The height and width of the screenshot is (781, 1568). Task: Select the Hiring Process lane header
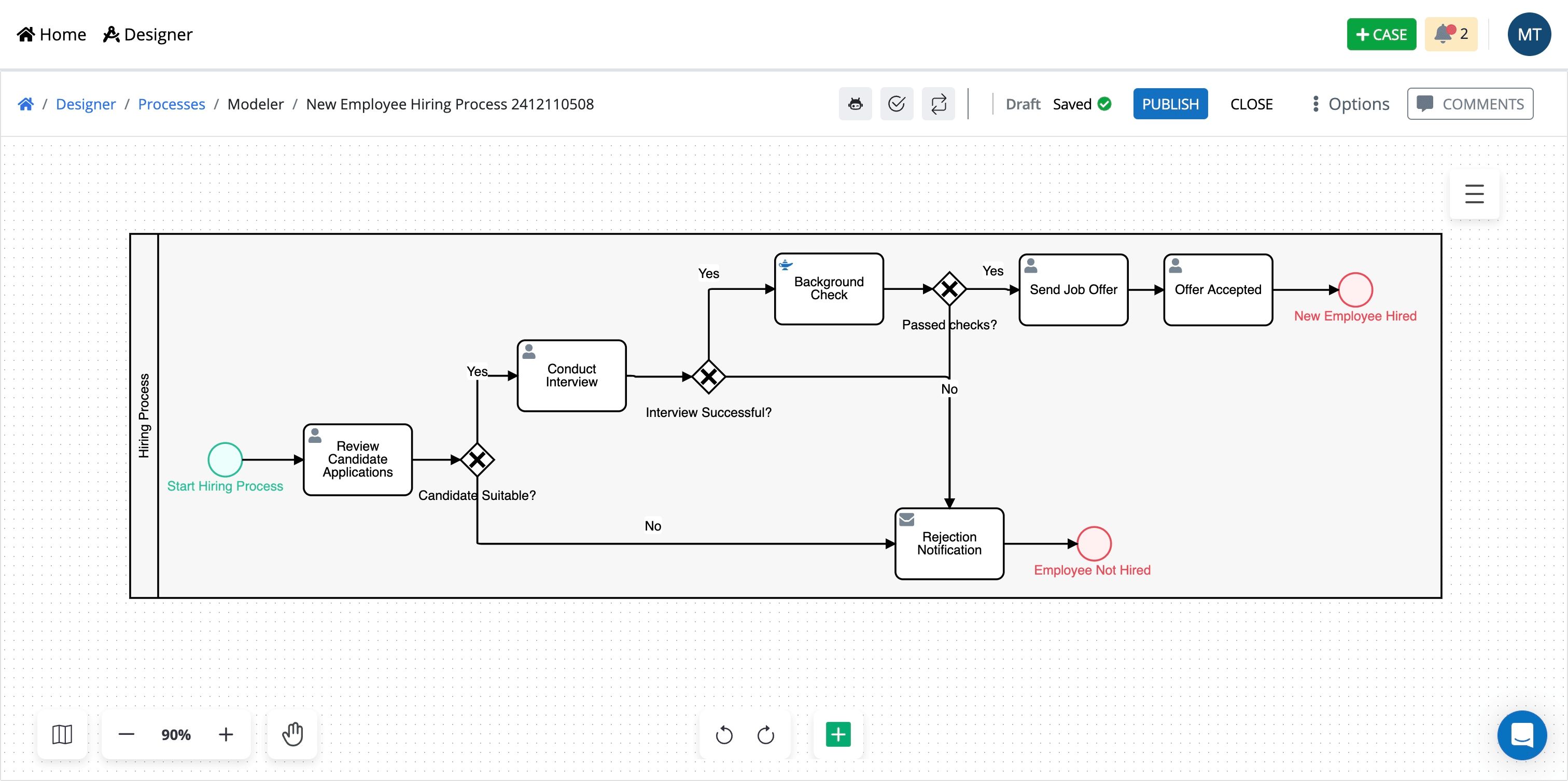(144, 416)
